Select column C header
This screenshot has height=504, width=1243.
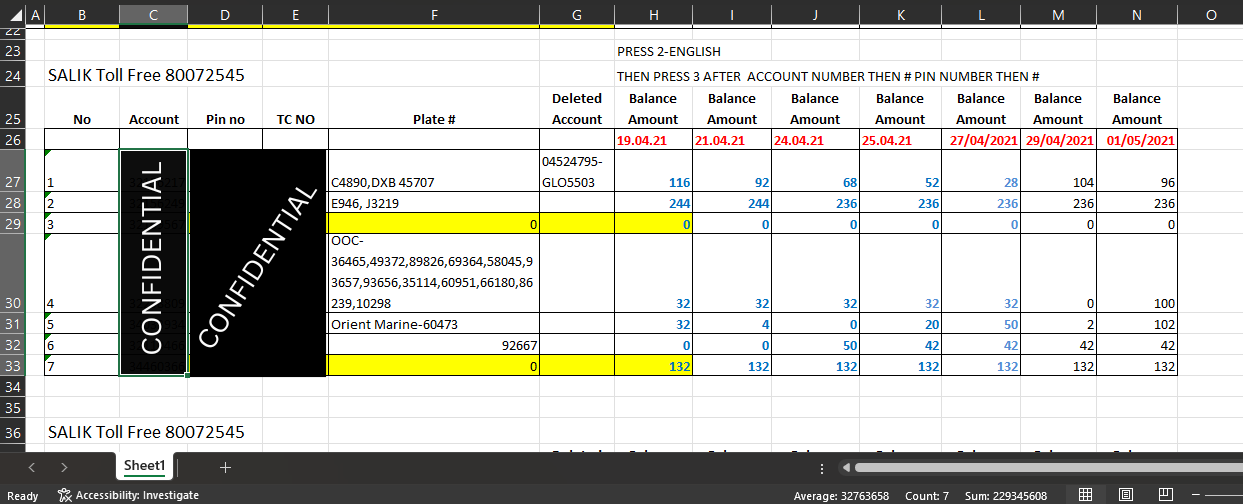coord(153,15)
